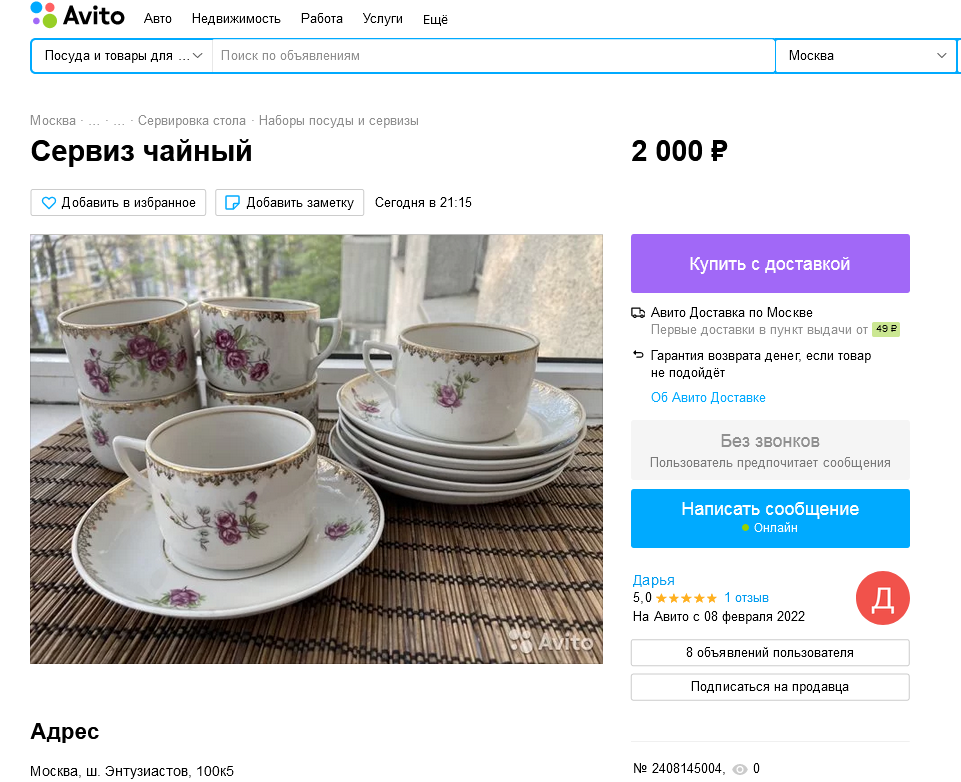Screen dimensions: 961x782
Task: Click the 'Купить с доставкой' button
Action: point(769,263)
